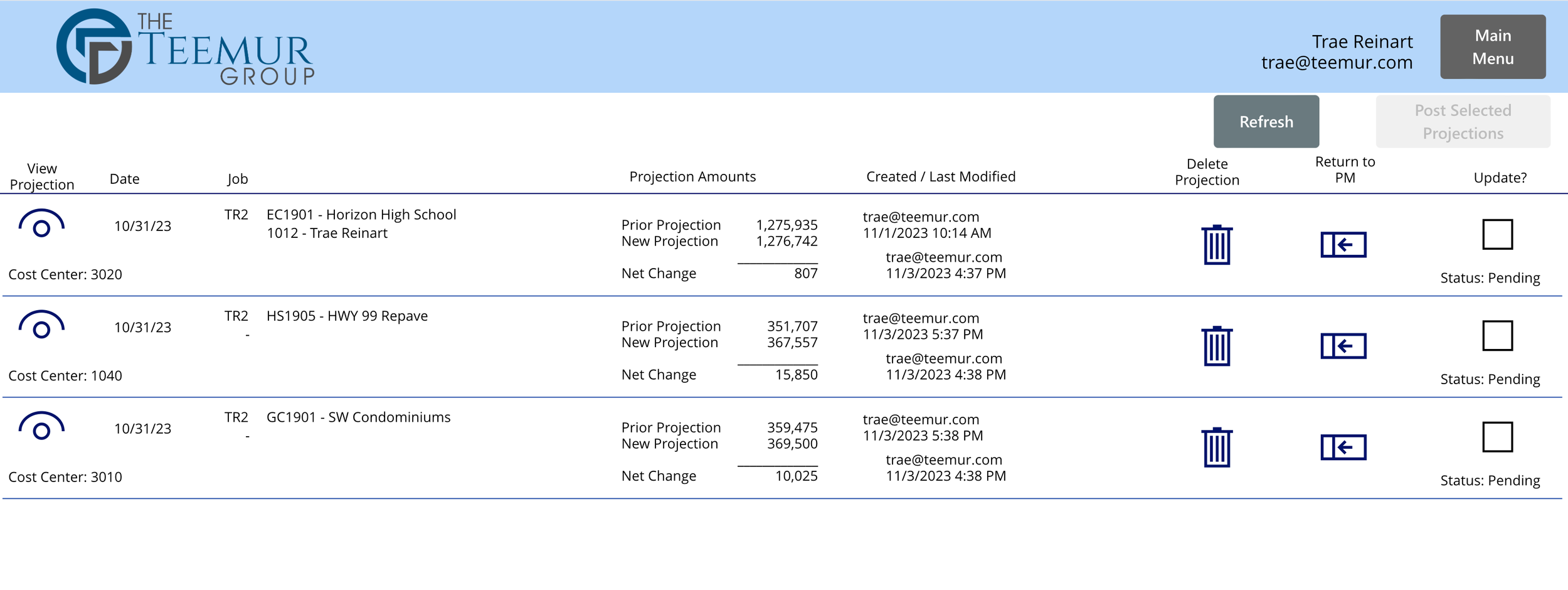View projection for GC1901 SW Condominiums
Image resolution: width=1568 pixels, height=590 pixels.
point(41,426)
